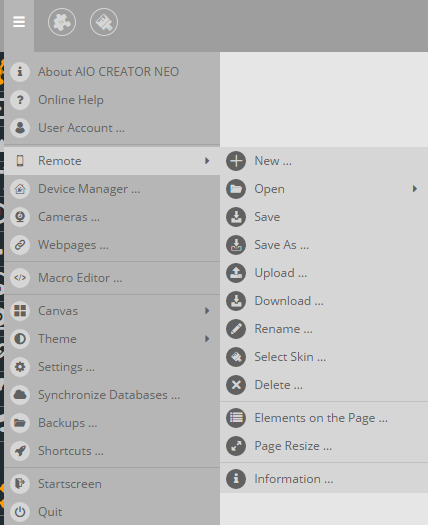Click the gear icon for Settings
Image resolution: width=428 pixels, height=525 pixels.
click(20, 367)
